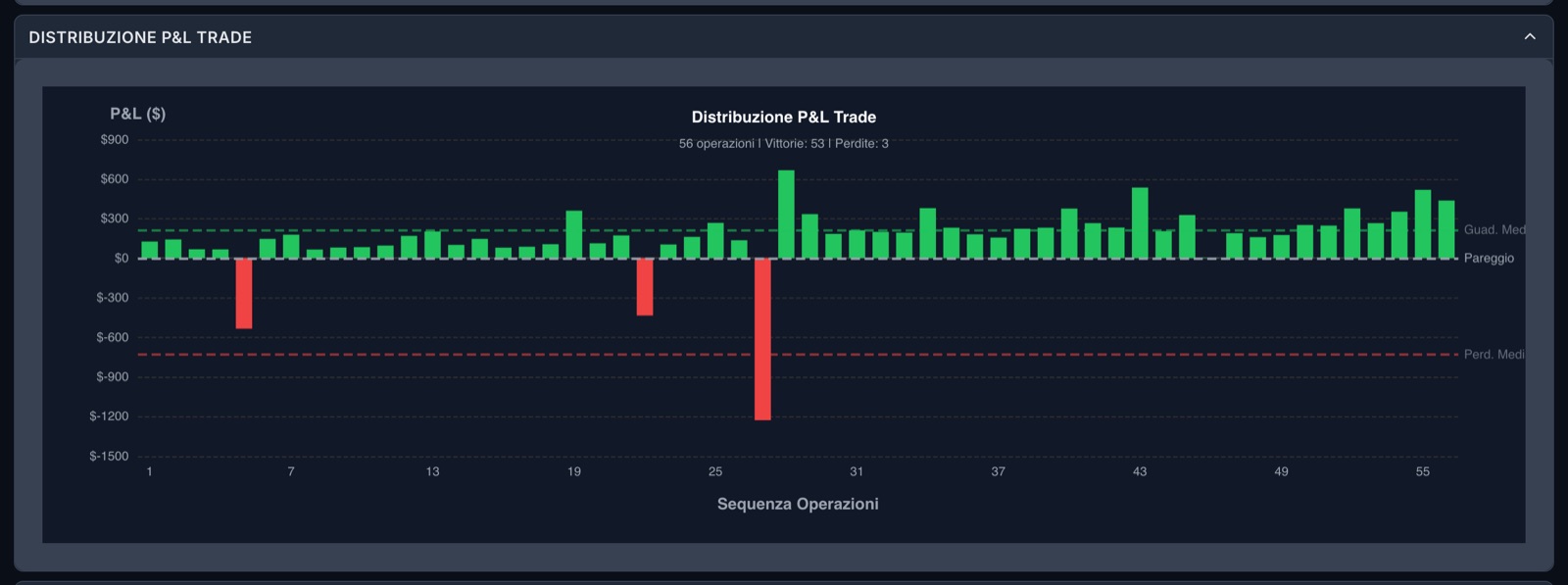Click the 'Guad. Med' average gain line label
Image resolution: width=1568 pixels, height=585 pixels.
pos(1494,229)
